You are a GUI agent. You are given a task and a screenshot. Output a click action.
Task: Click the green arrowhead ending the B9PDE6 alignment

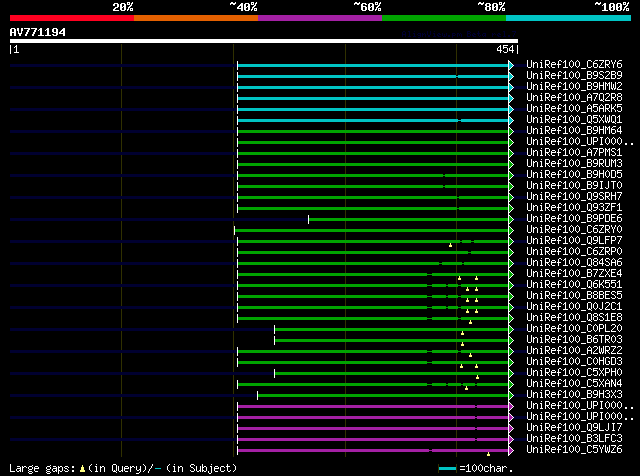[x=511, y=220]
